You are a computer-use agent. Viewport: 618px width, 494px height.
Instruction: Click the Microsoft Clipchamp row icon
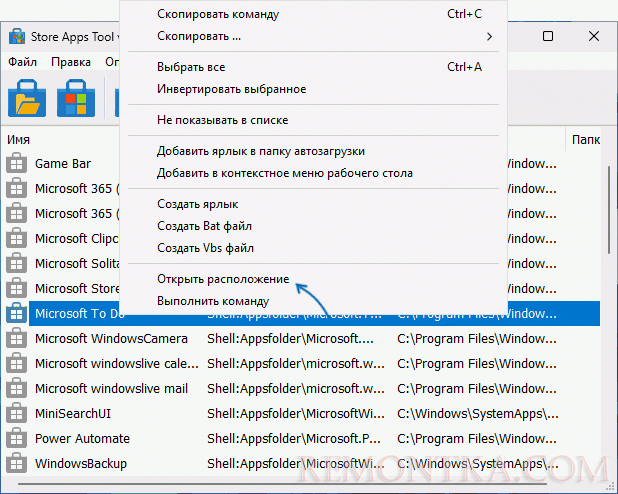click(x=17, y=239)
